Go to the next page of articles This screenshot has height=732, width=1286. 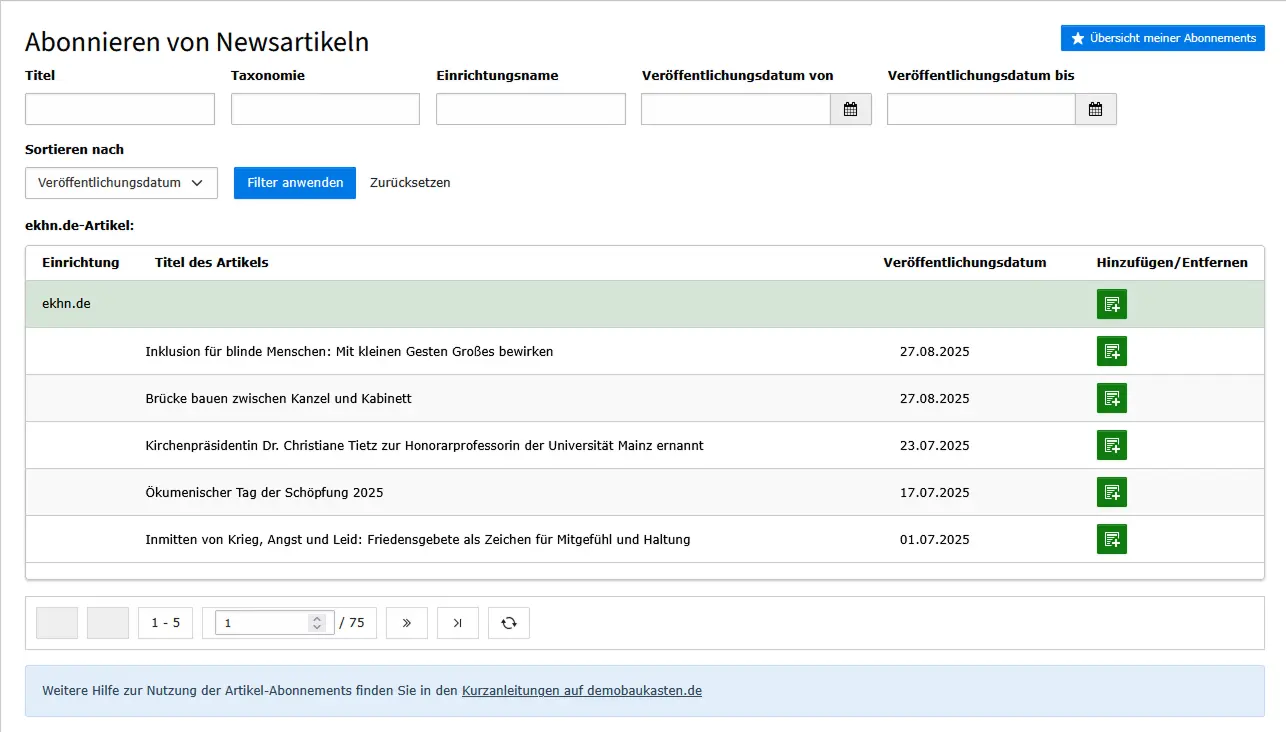pyautogui.click(x=406, y=623)
